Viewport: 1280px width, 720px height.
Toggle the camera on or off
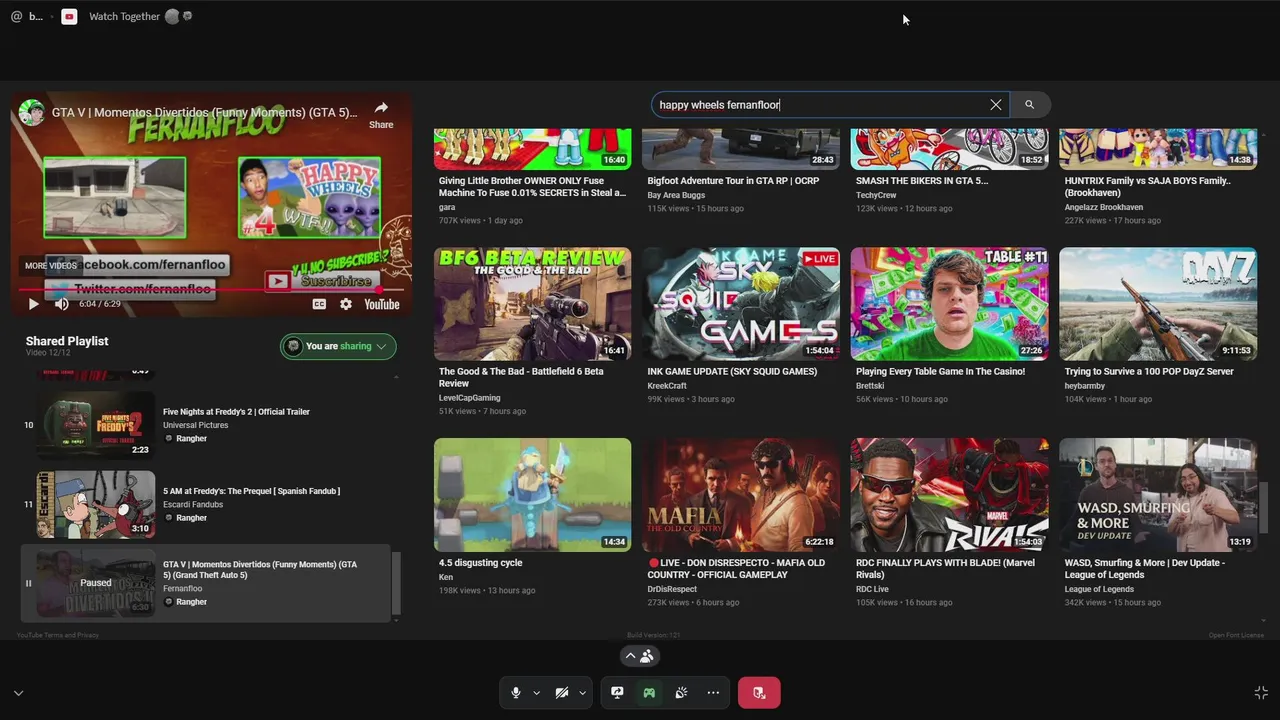(562, 692)
